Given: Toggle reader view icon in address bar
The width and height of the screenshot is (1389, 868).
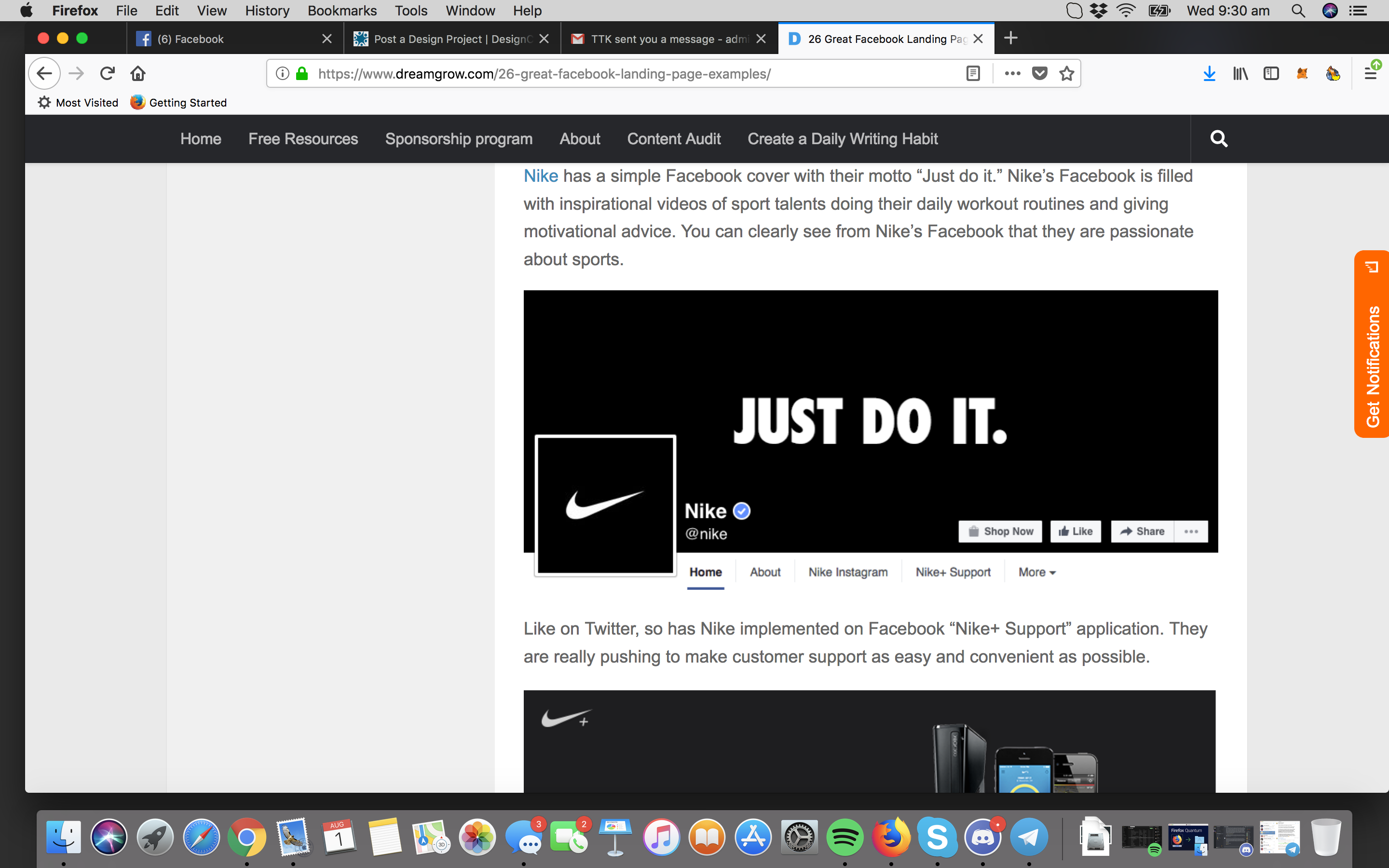Looking at the screenshot, I should pos(973,73).
